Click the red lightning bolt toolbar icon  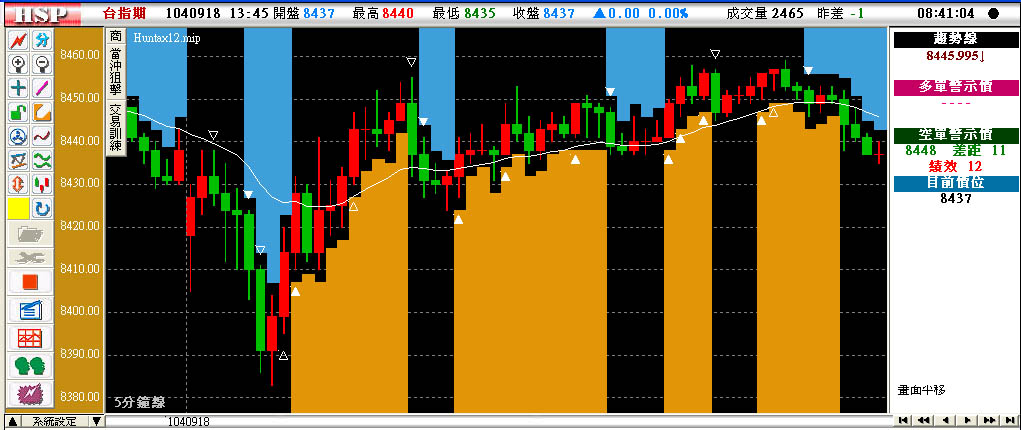click(x=20, y=40)
